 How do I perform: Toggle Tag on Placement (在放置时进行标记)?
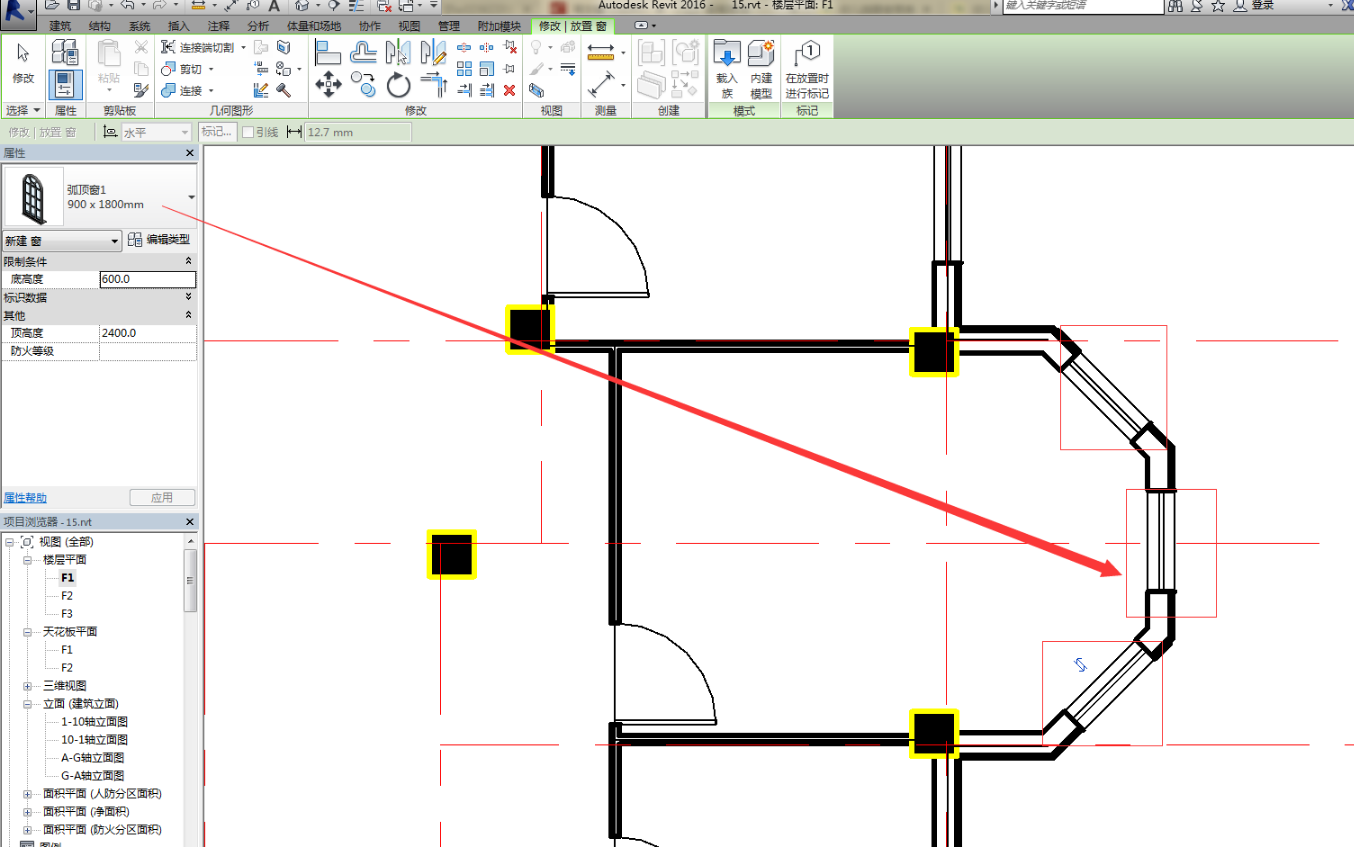tap(806, 68)
